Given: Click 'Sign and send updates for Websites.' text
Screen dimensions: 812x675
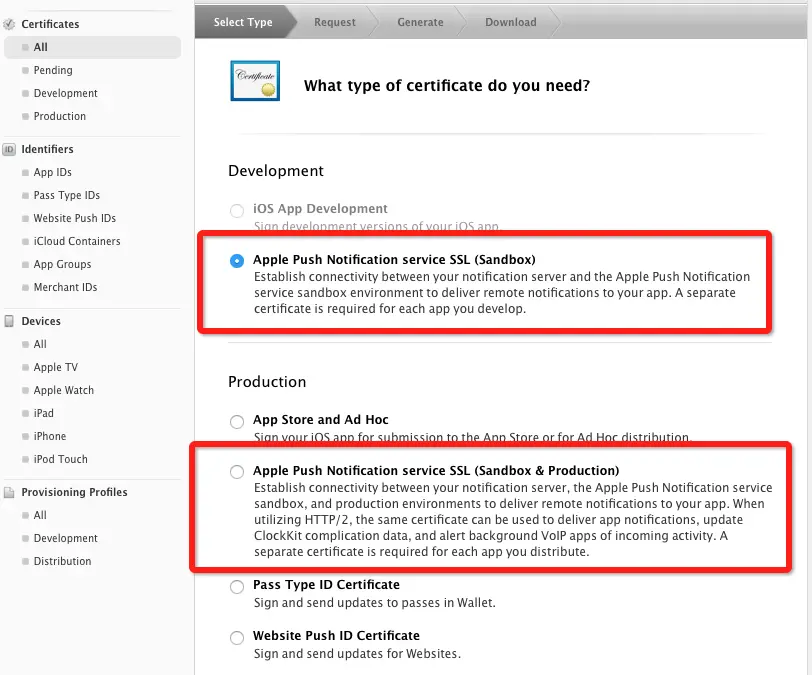Looking at the screenshot, I should pos(357,654).
